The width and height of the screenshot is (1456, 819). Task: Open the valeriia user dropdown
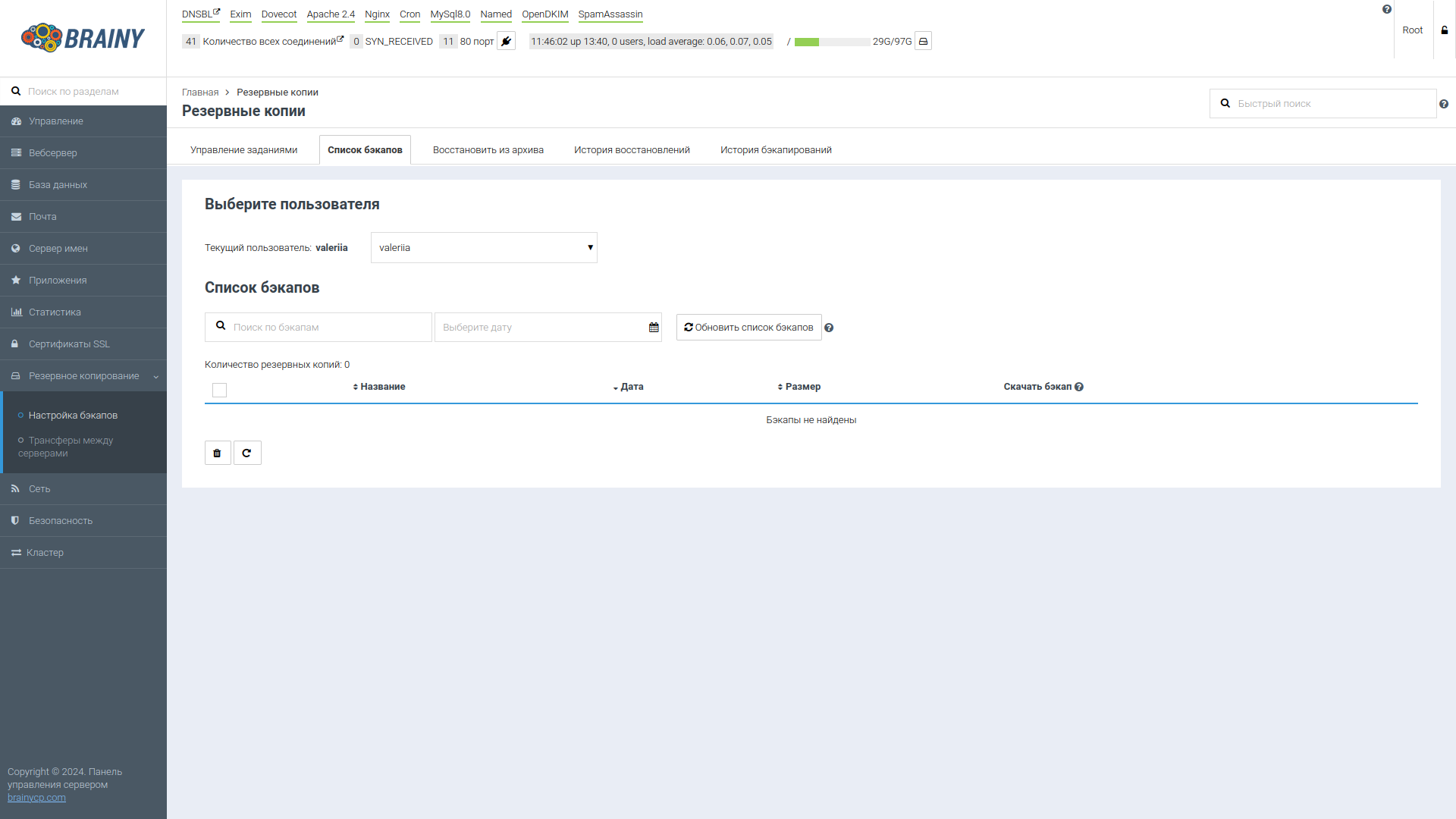pyautogui.click(x=483, y=247)
